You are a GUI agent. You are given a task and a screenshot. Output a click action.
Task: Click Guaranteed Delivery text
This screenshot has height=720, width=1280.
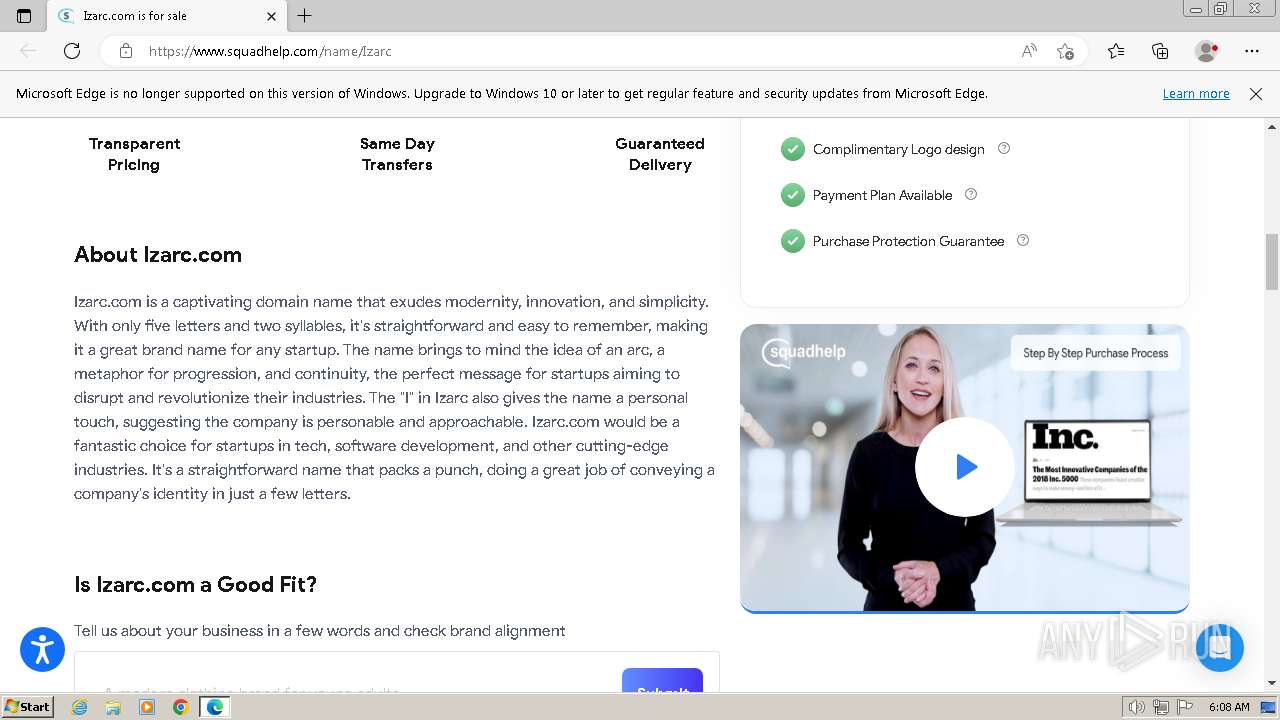pos(660,154)
